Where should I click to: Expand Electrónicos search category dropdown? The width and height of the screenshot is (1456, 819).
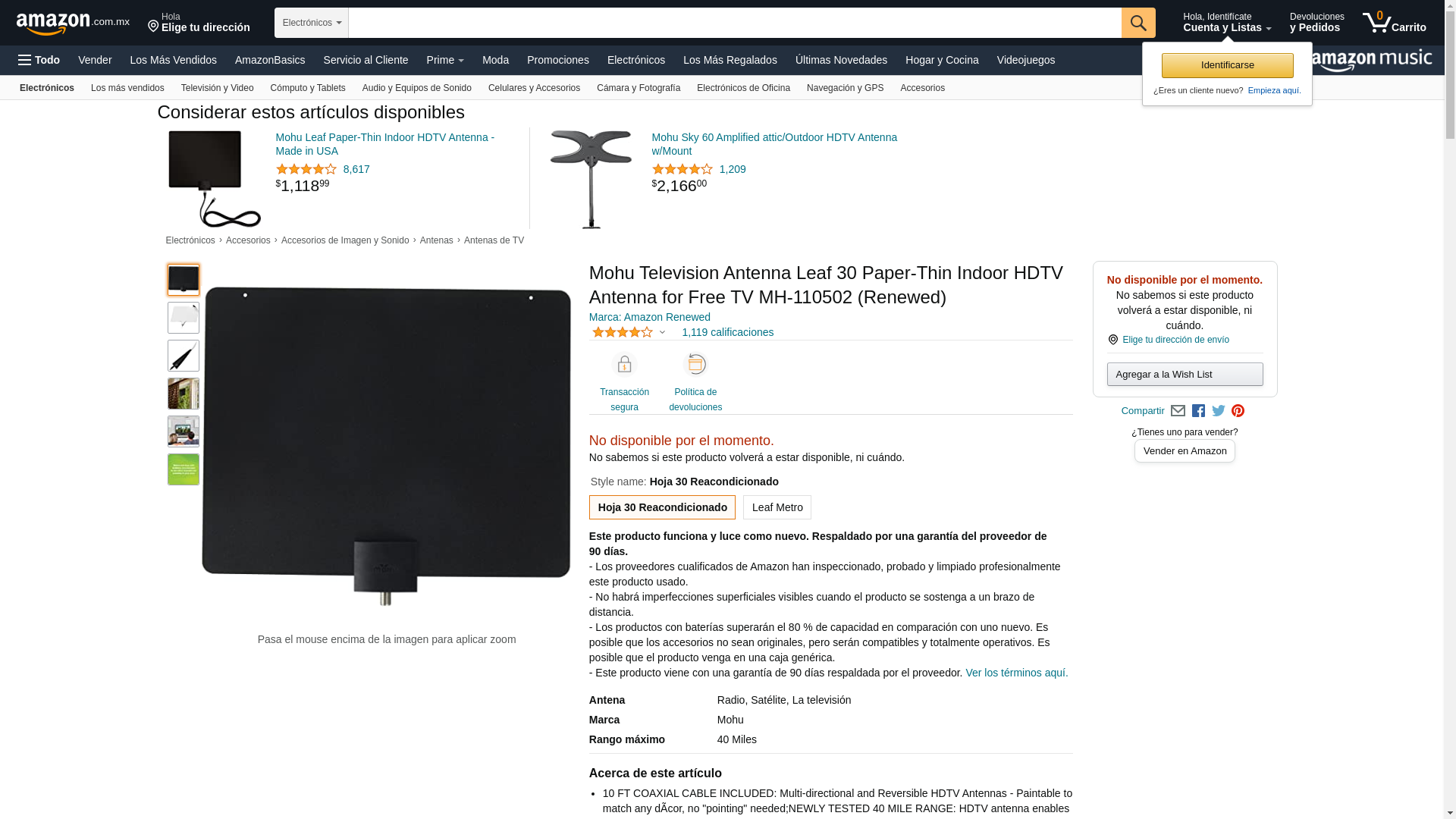tap(312, 23)
